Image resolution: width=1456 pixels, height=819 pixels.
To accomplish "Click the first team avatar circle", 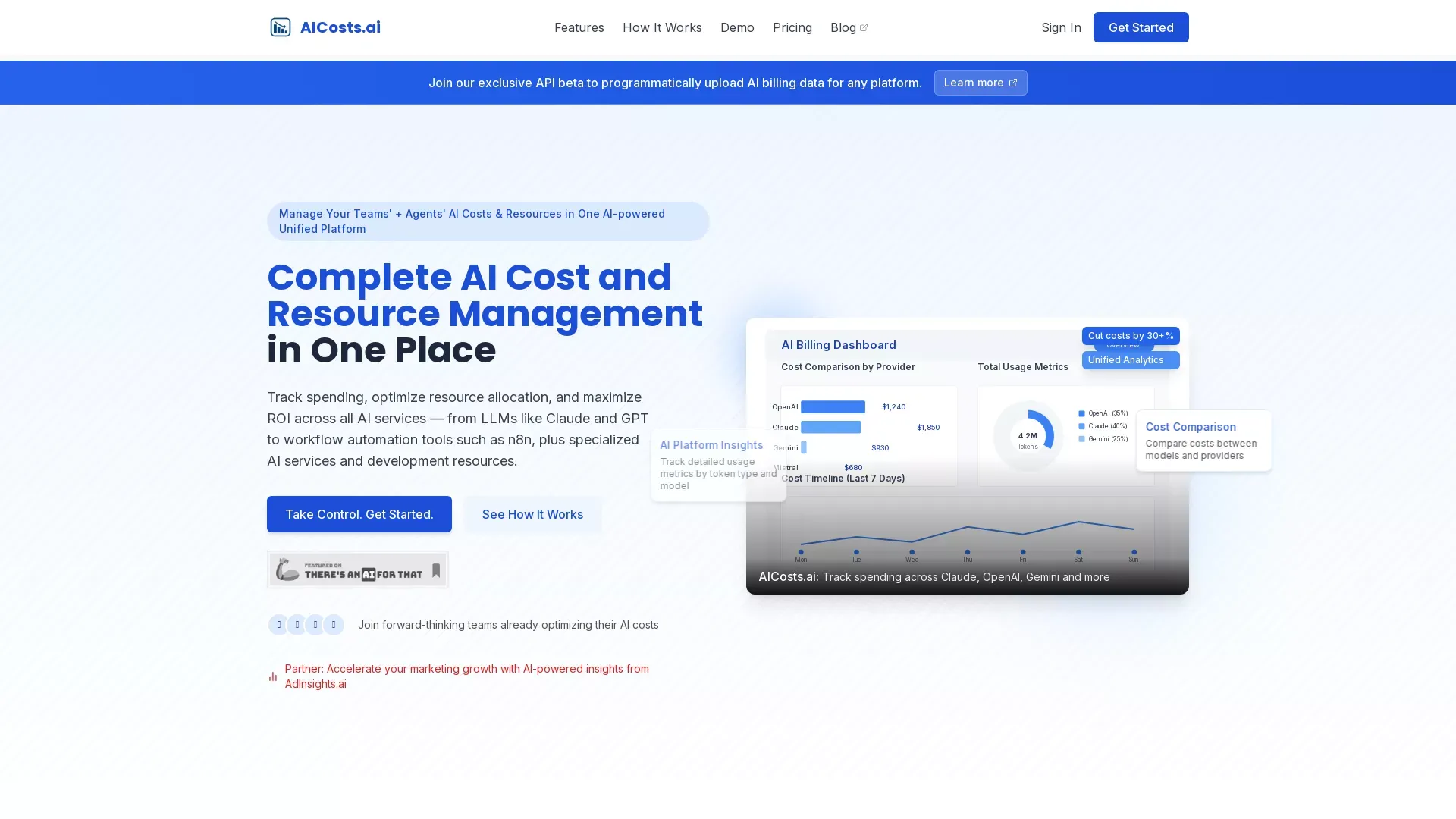I will pyautogui.click(x=278, y=625).
